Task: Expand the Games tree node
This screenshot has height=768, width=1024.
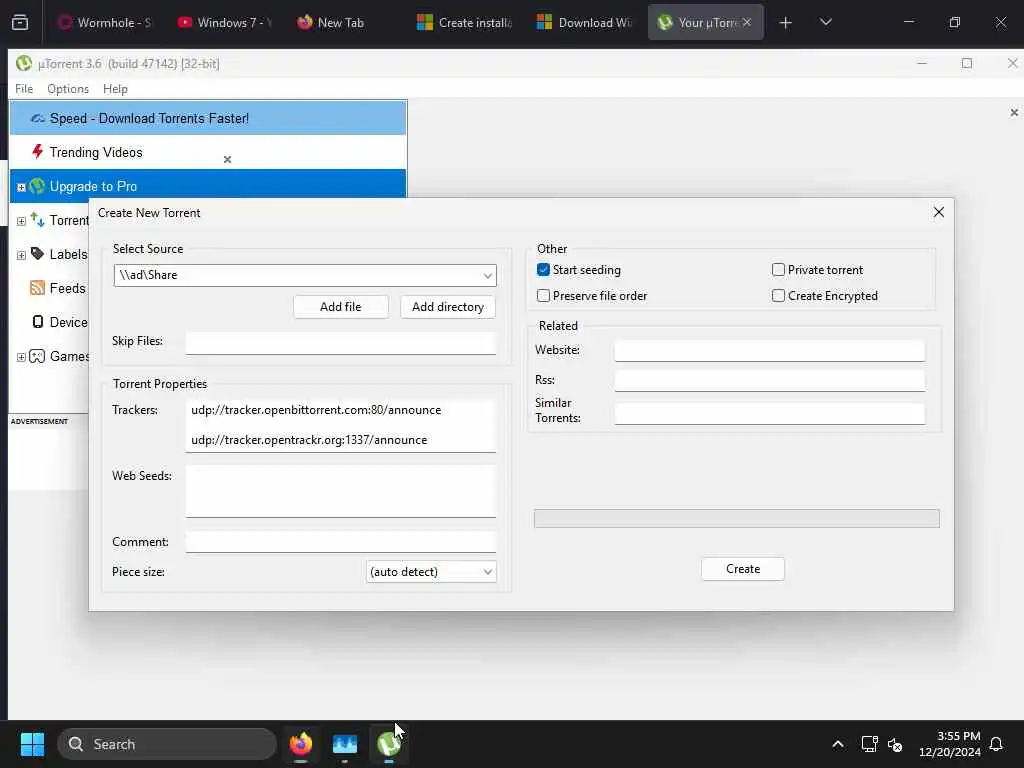Action: pos(21,357)
